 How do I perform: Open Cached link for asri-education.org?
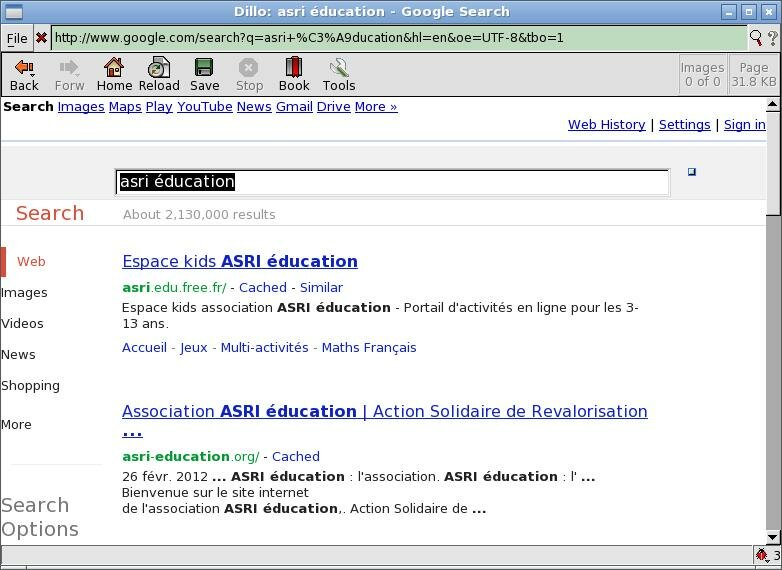pyautogui.click(x=296, y=456)
